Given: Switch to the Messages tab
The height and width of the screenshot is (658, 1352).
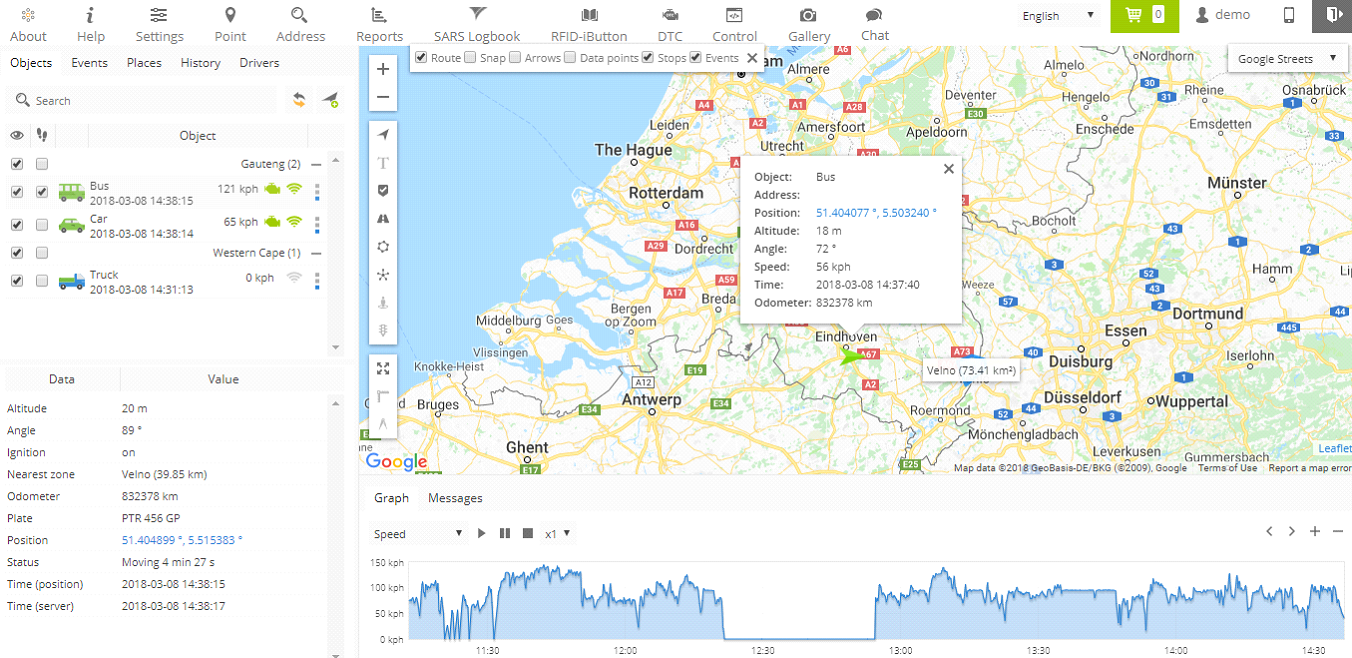Looking at the screenshot, I should [x=455, y=498].
